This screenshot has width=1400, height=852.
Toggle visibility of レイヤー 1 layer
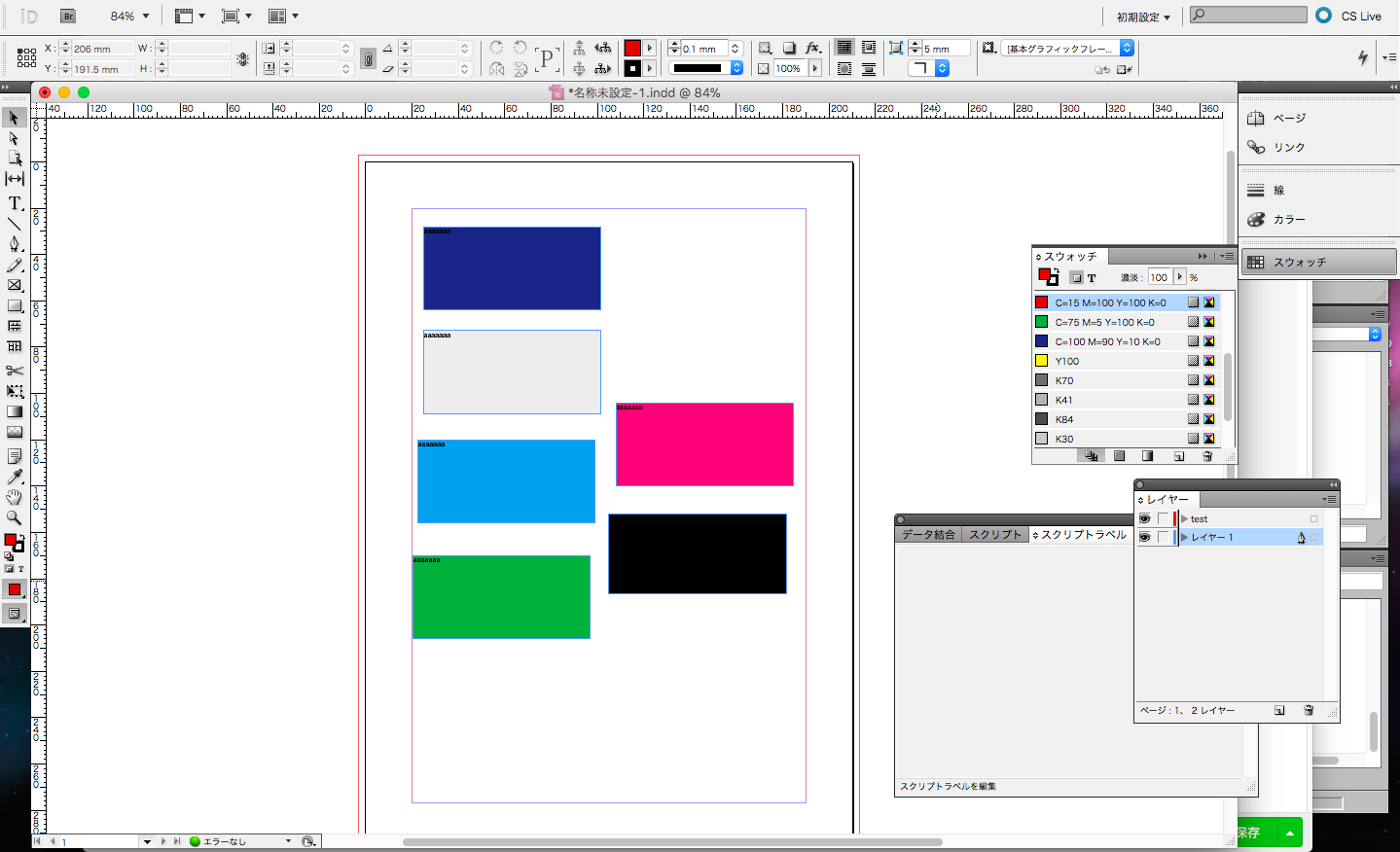click(1145, 537)
